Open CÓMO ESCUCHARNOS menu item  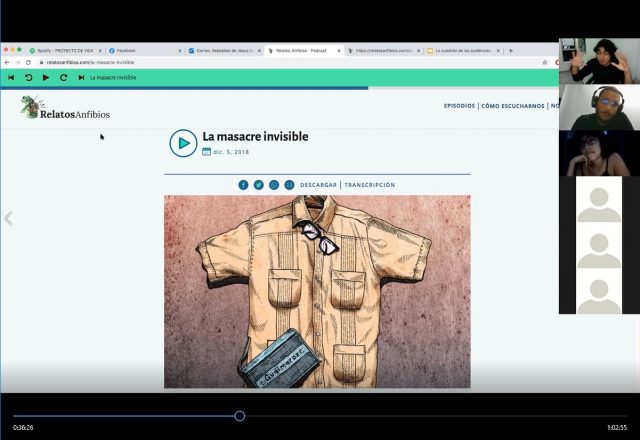513,105
